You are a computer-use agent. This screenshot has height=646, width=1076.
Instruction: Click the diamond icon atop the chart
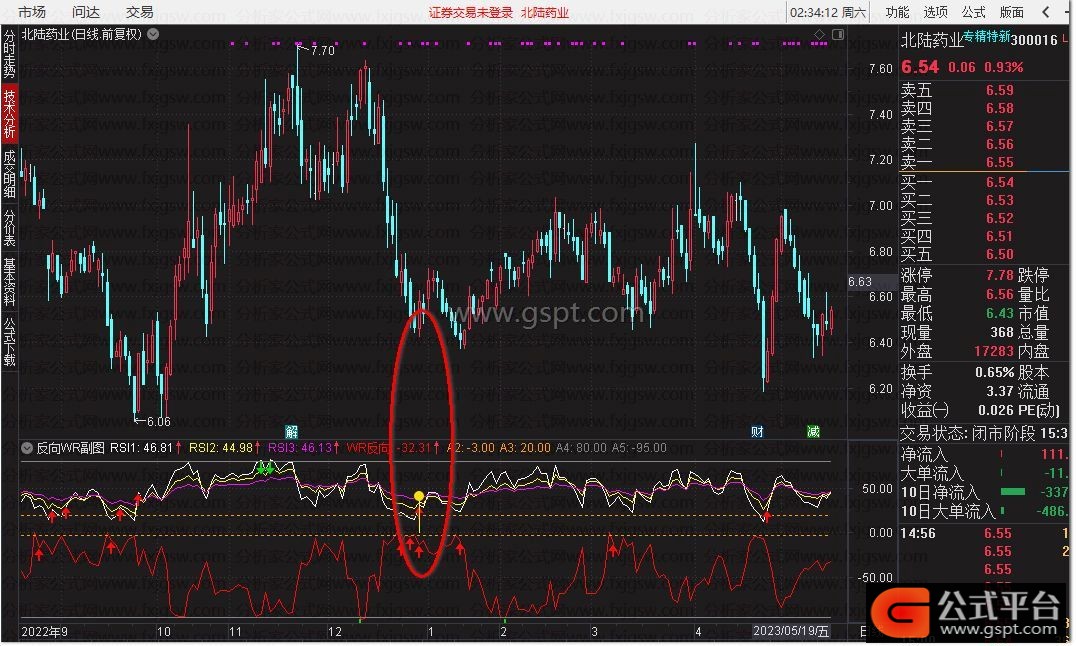tap(819, 34)
